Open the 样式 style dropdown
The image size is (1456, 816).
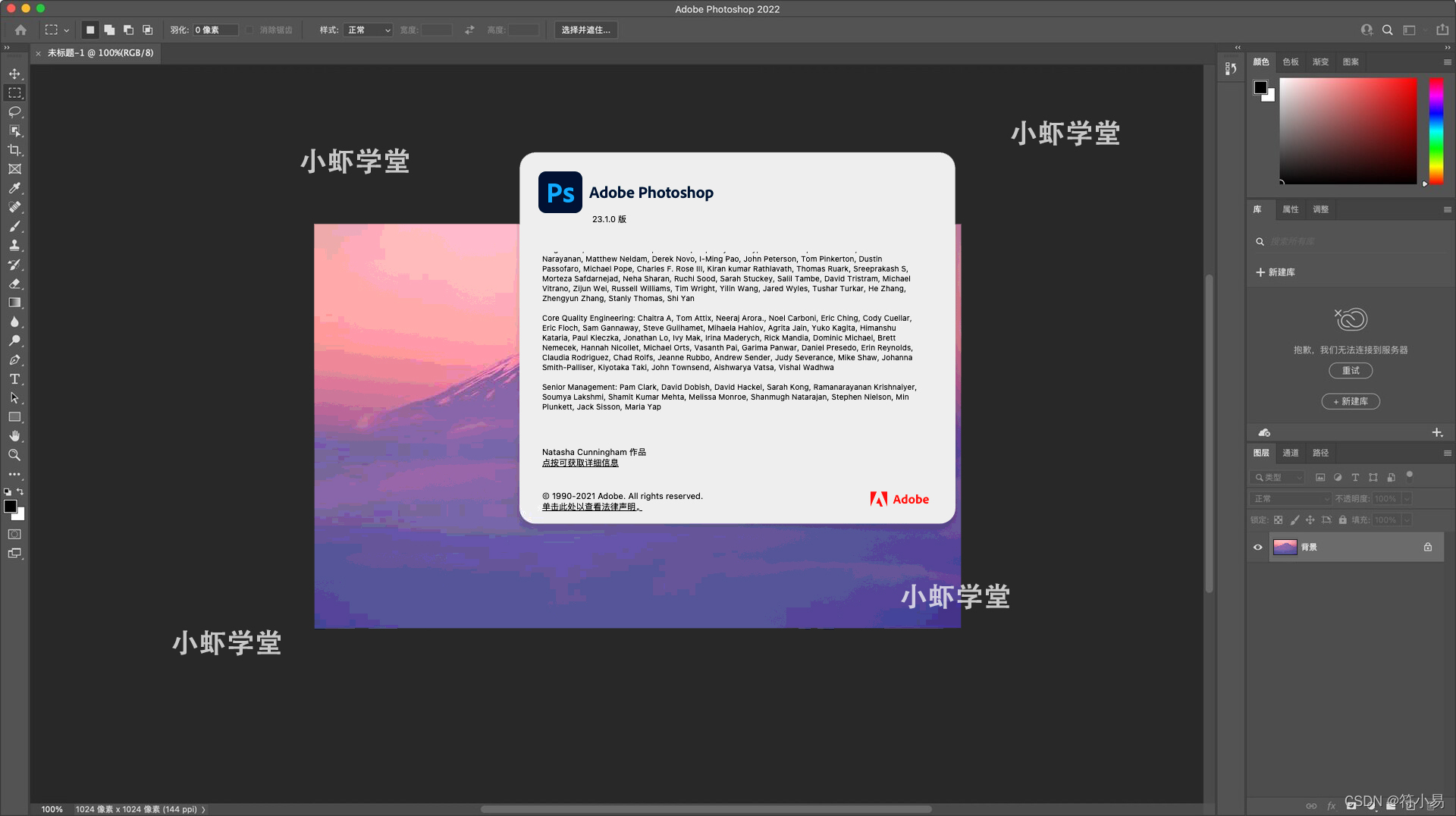pyautogui.click(x=369, y=30)
